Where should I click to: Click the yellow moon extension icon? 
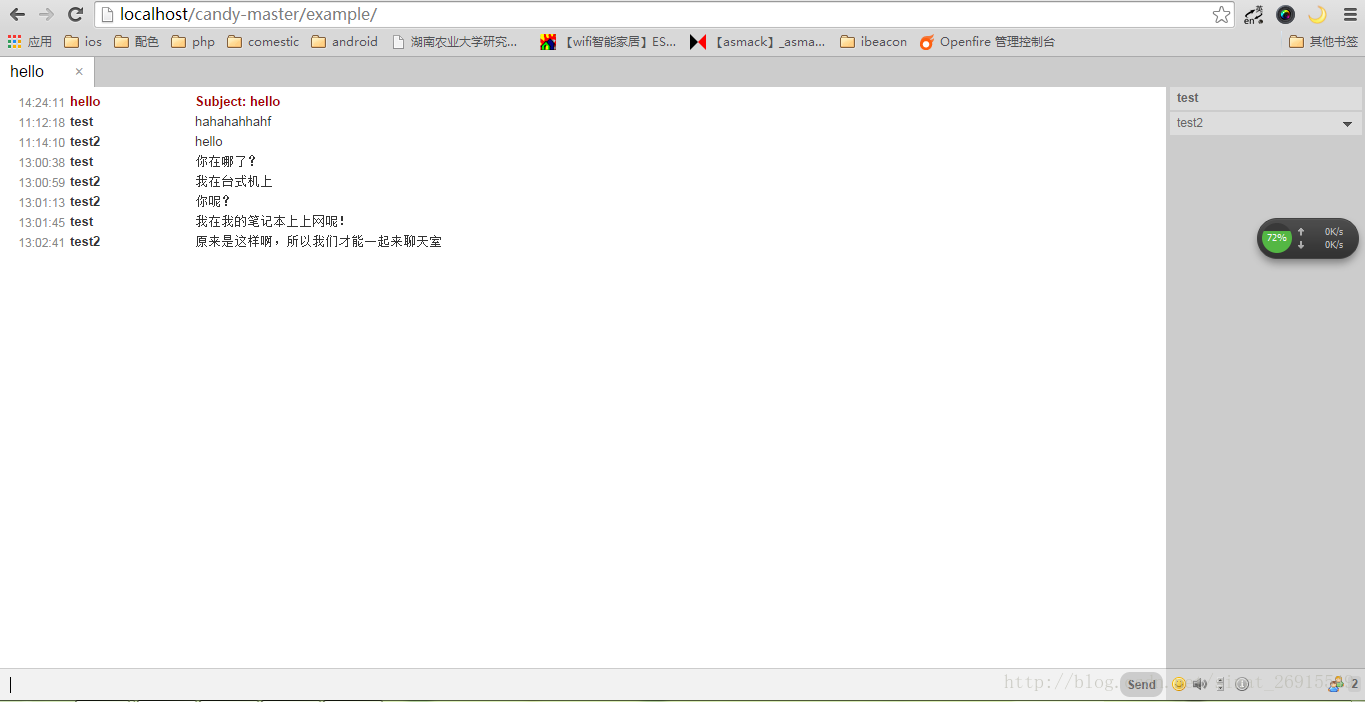click(x=1317, y=14)
